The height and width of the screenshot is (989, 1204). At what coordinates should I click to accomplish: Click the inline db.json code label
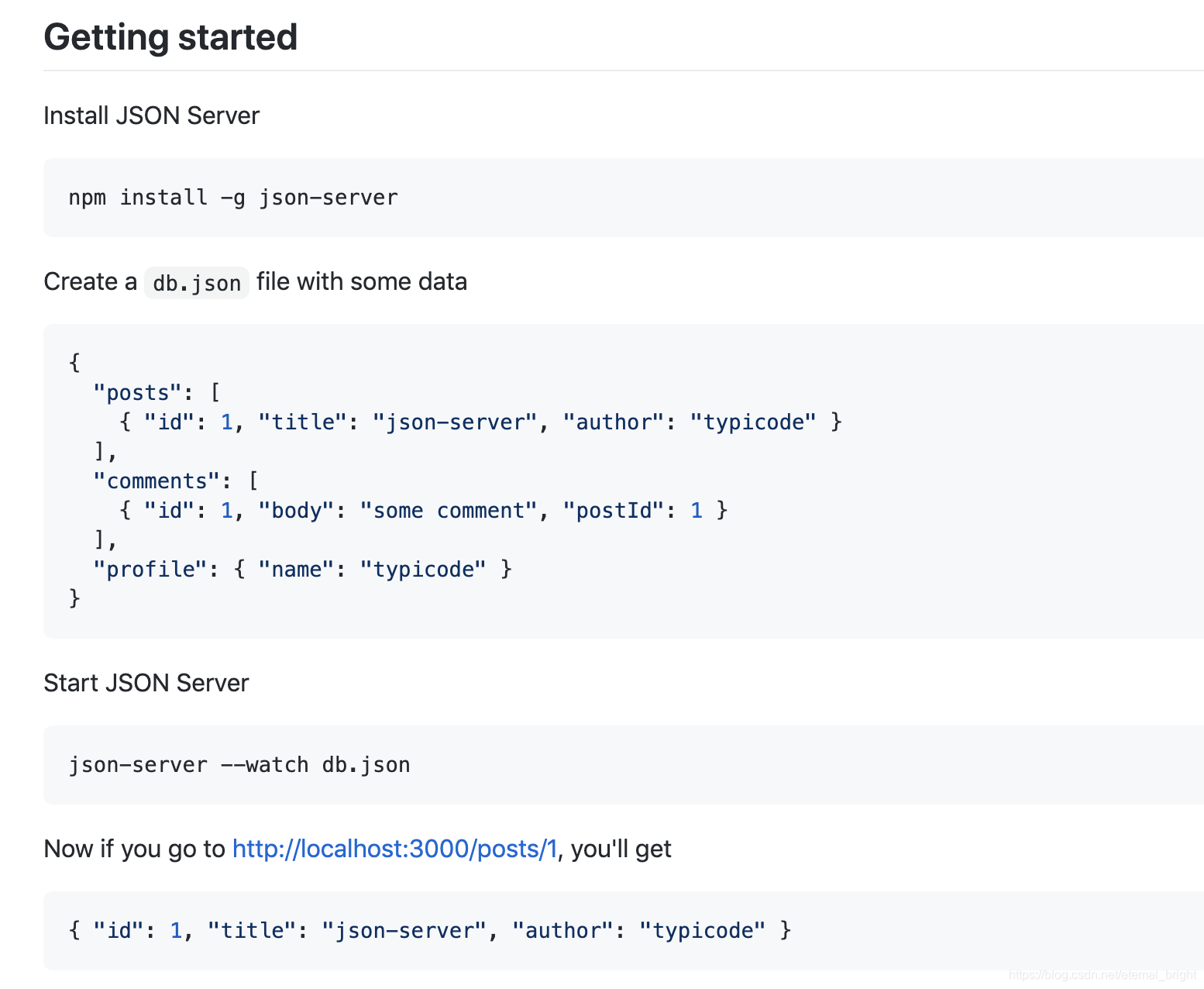click(x=197, y=283)
